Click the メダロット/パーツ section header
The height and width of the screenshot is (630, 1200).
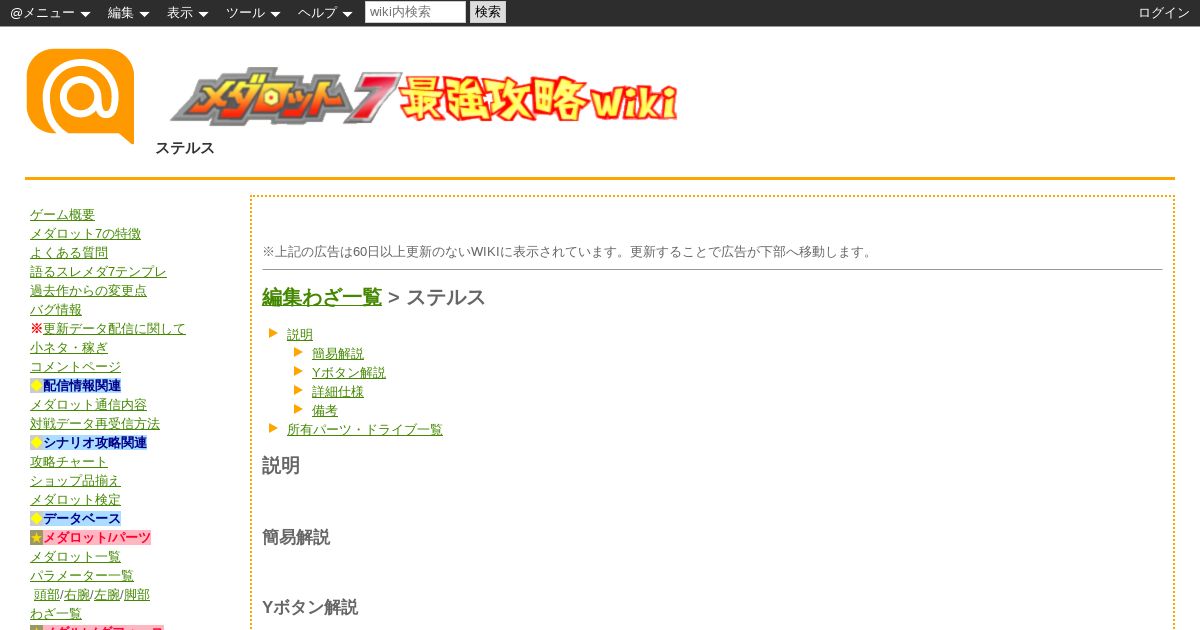(x=97, y=538)
